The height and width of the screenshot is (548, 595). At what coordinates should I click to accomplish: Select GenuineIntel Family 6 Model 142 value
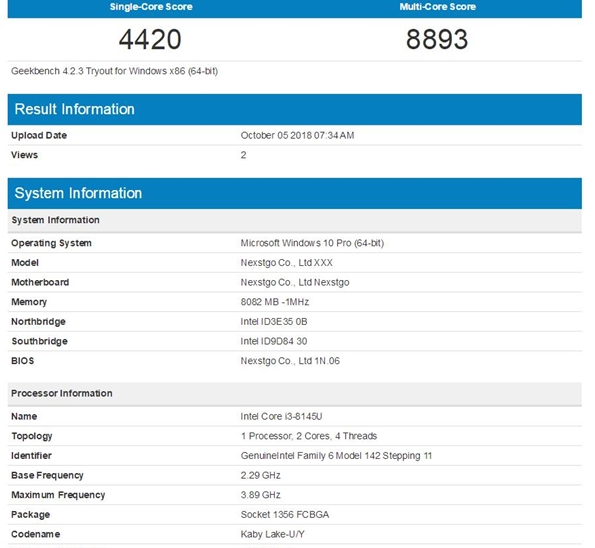336,456
